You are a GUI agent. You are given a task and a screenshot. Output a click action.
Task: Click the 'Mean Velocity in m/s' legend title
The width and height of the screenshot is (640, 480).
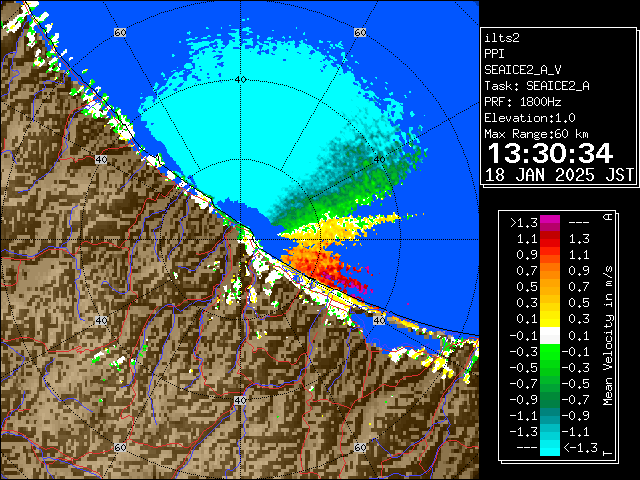[x=608, y=336]
